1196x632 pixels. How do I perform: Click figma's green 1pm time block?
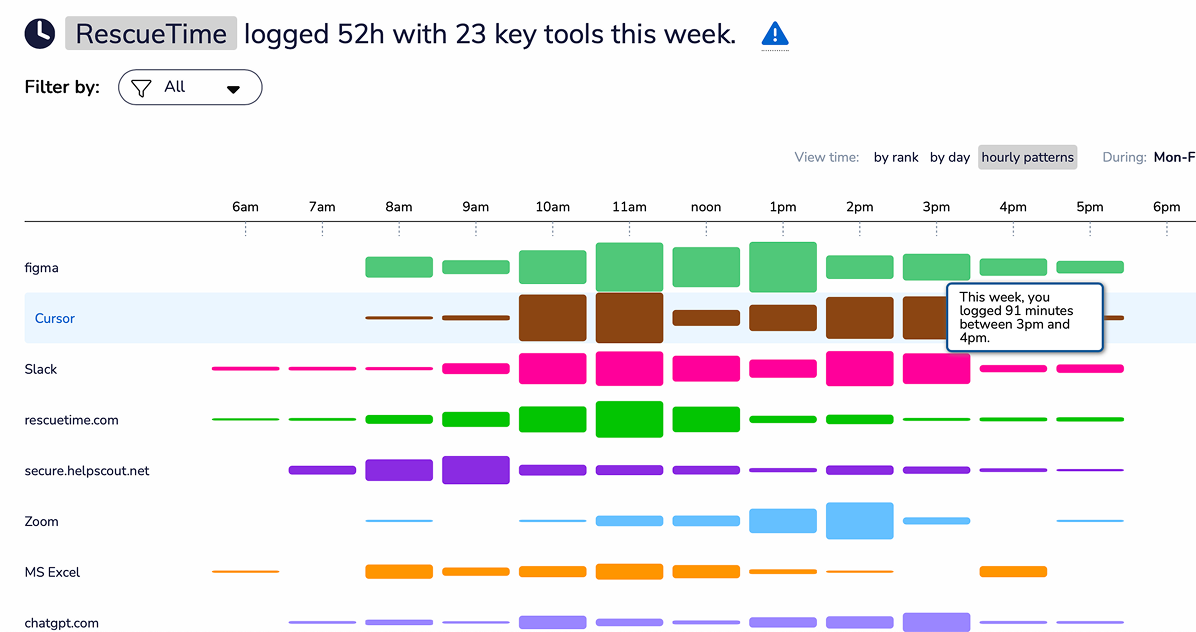click(783, 267)
